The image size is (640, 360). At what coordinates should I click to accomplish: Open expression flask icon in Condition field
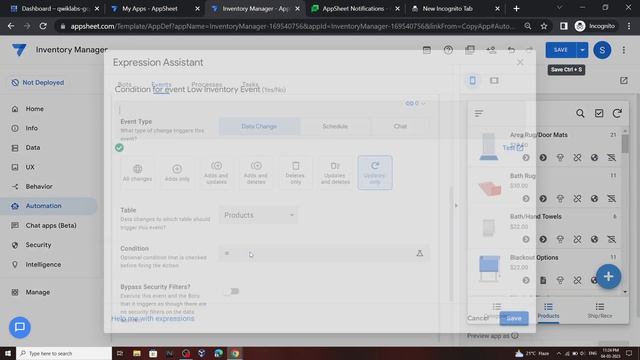click(420, 253)
